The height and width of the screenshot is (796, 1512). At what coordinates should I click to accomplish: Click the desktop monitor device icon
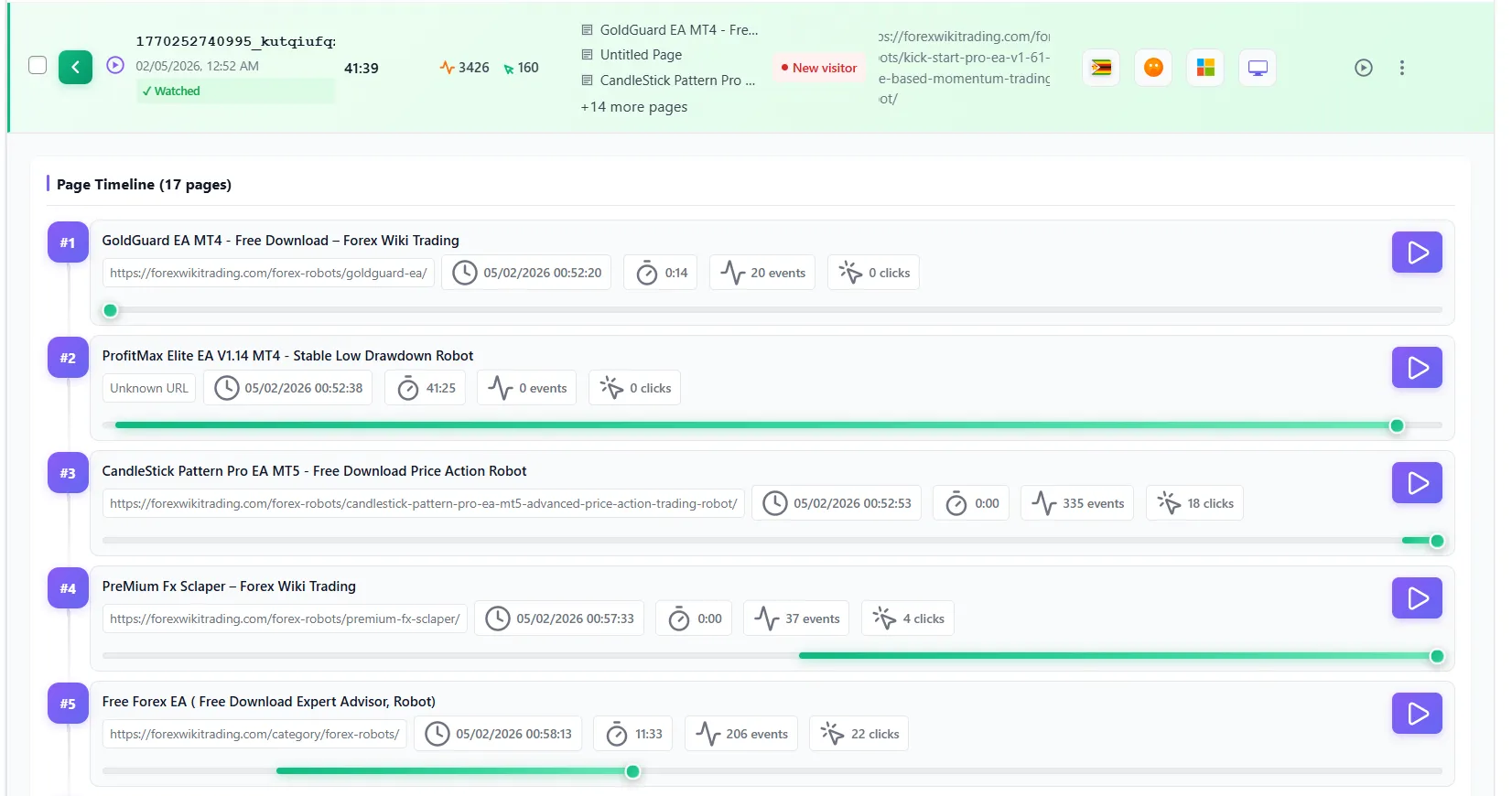(x=1258, y=68)
